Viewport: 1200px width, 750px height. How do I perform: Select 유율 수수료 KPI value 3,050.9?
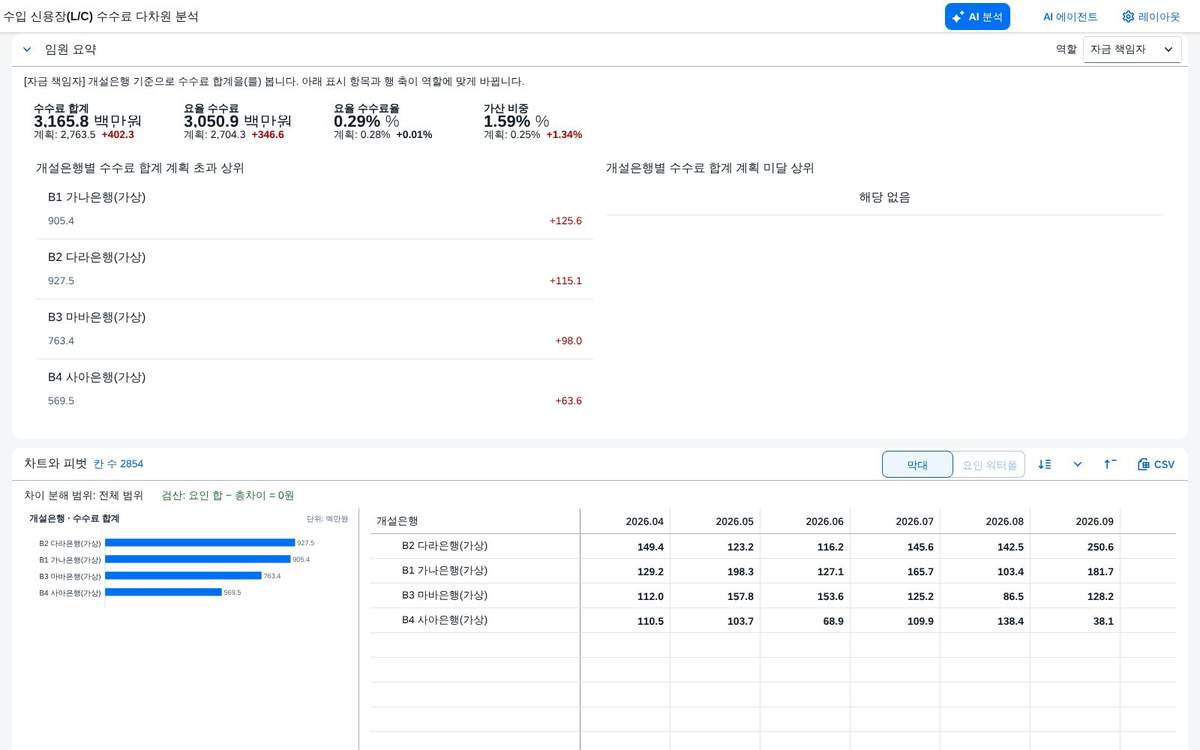(x=212, y=121)
